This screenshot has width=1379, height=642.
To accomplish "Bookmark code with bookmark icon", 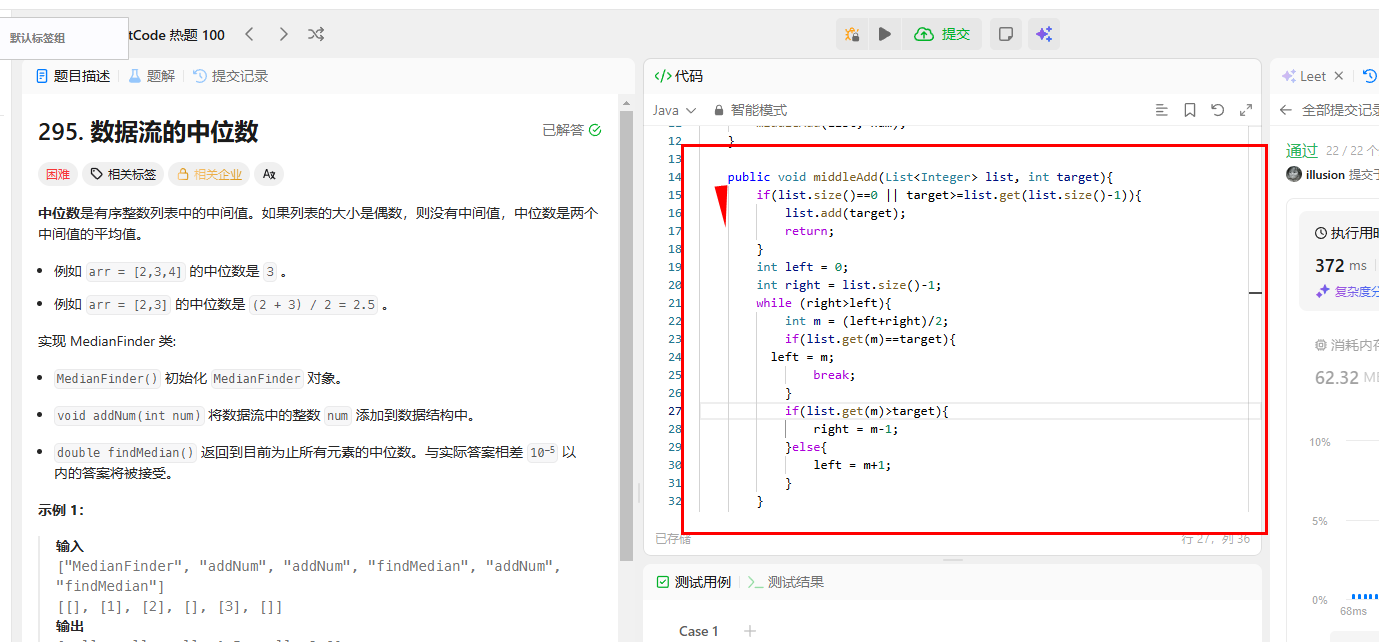I will pos(1190,110).
